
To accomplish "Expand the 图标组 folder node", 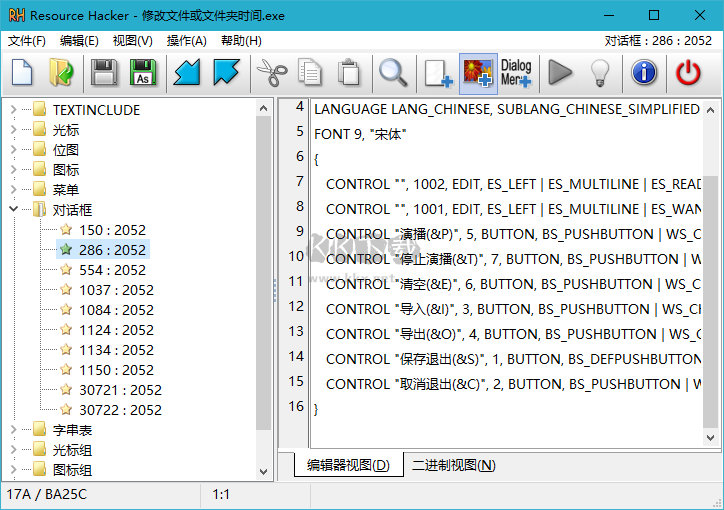I will (x=13, y=469).
